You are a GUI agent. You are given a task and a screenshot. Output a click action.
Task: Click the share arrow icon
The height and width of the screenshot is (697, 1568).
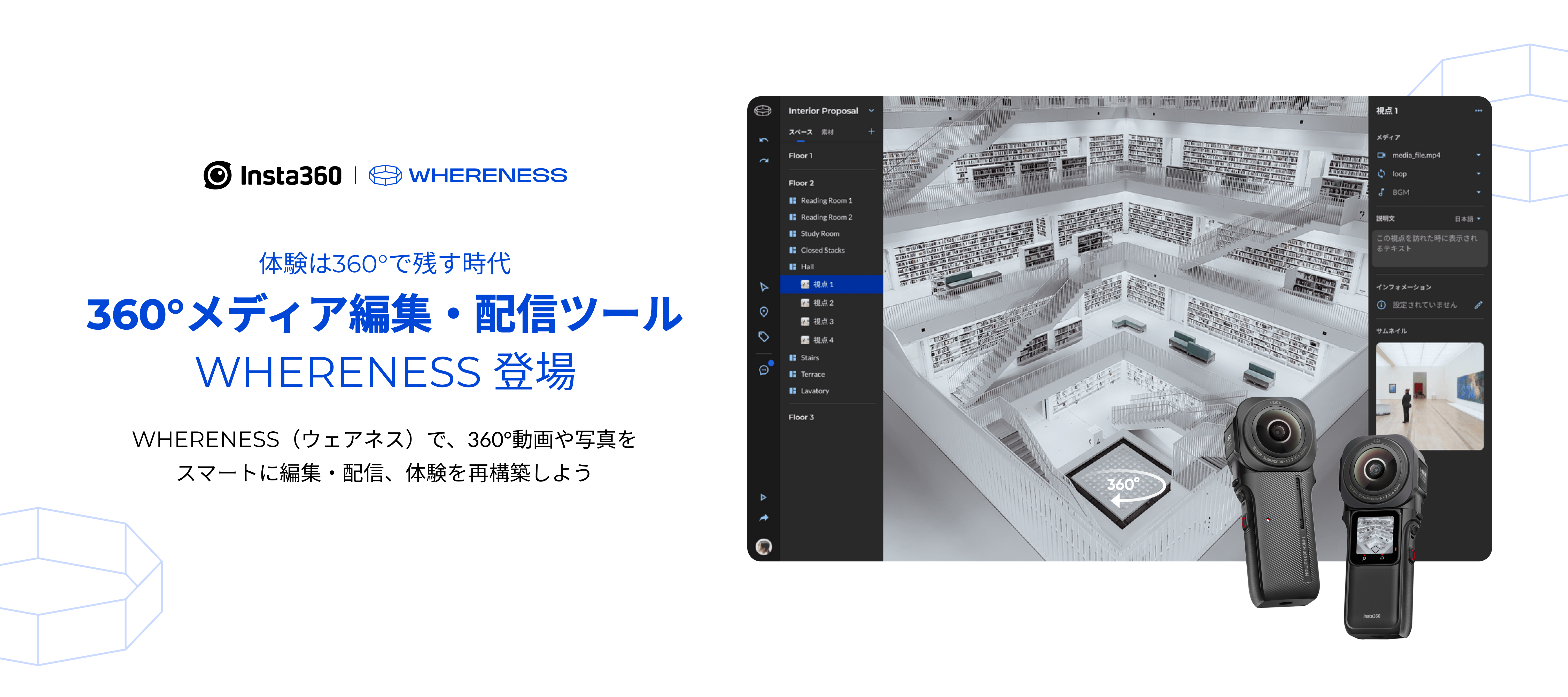[x=763, y=518]
